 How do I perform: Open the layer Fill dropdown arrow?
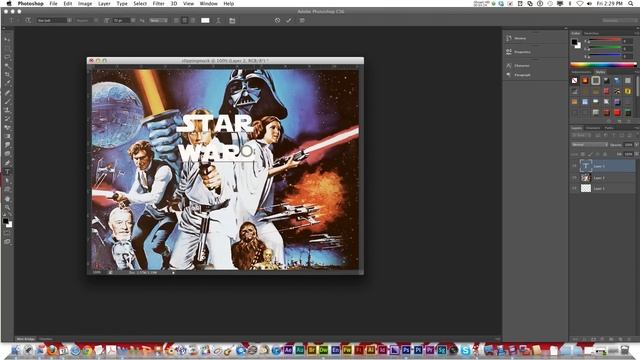636,154
